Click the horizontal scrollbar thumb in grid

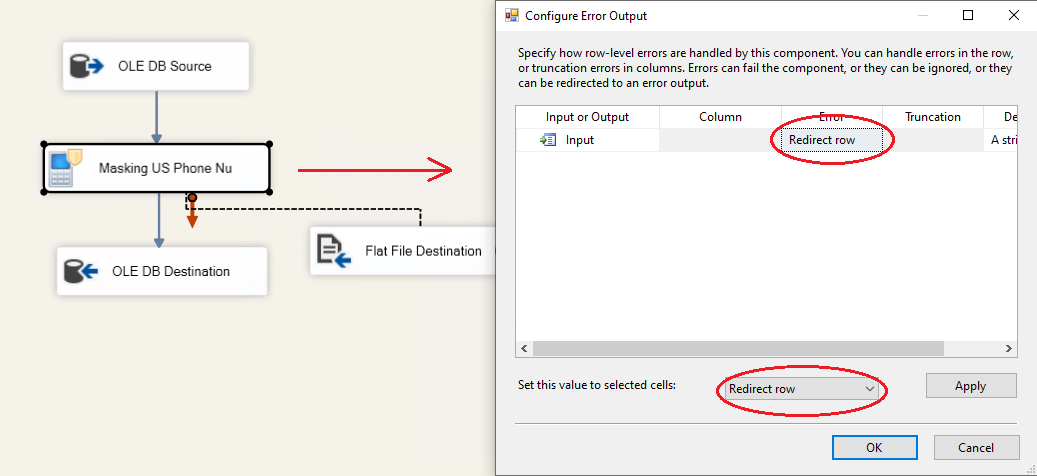[738, 348]
